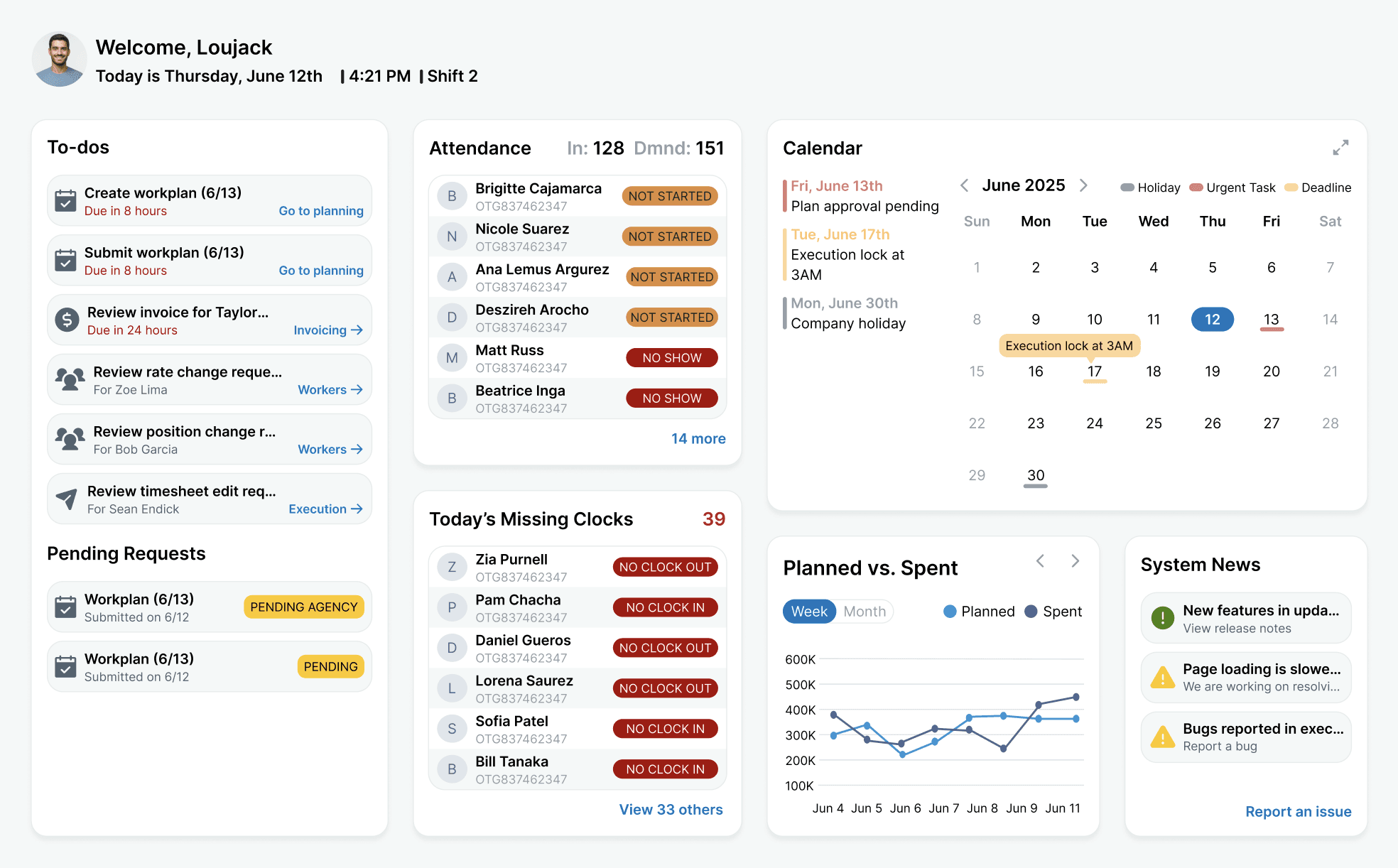Image resolution: width=1398 pixels, height=868 pixels.
Task: Click the green alert icon in System News
Action: point(1163,618)
